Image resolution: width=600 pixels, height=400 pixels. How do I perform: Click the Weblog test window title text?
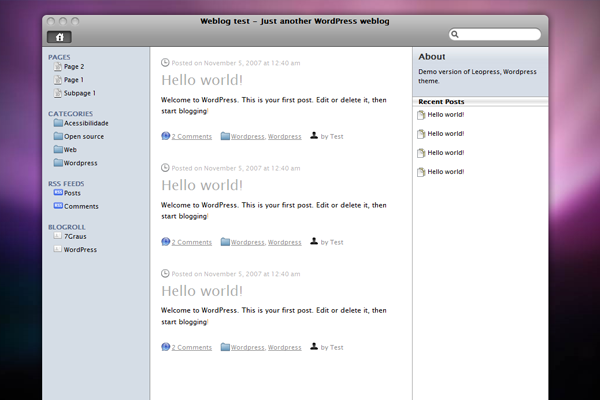tap(295, 21)
